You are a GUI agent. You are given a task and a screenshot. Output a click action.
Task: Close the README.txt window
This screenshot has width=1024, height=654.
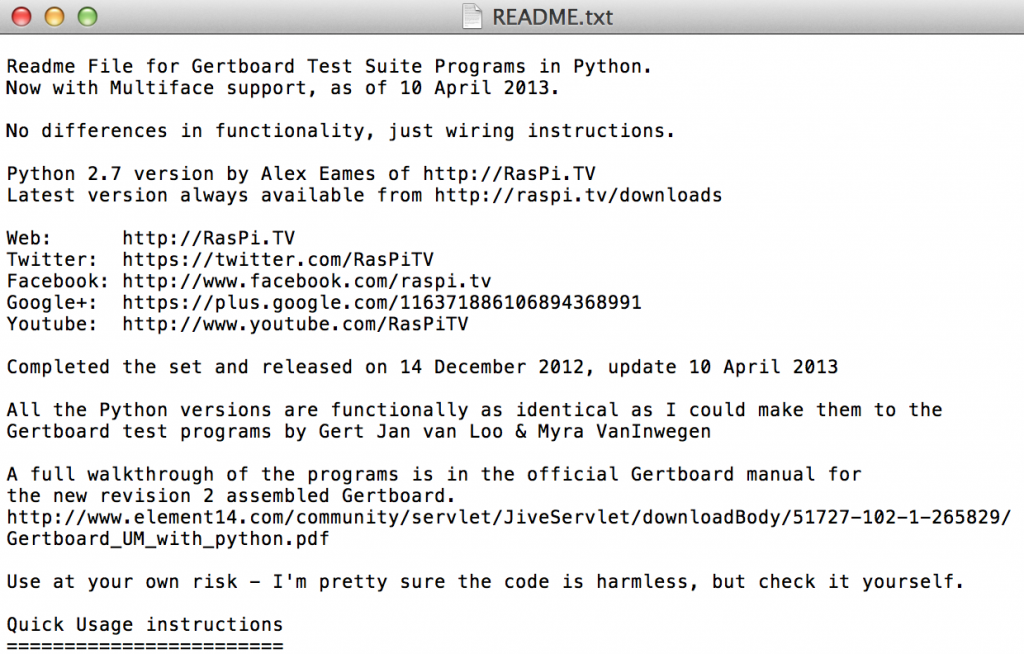(x=21, y=16)
